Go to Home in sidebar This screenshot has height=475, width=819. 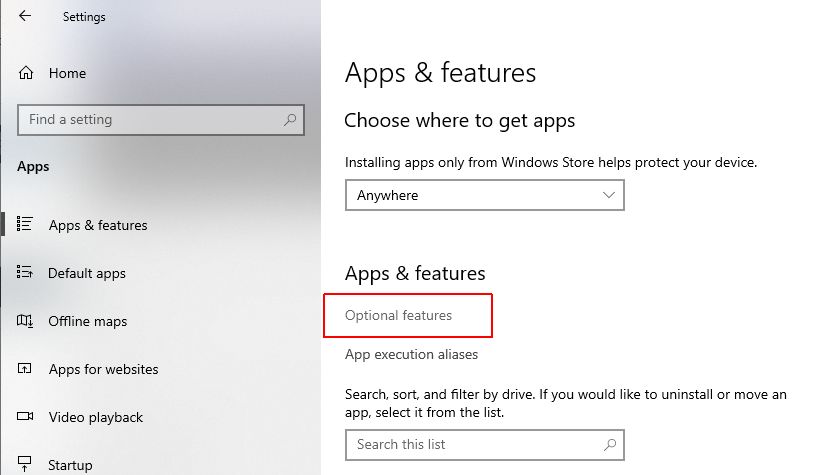coord(67,73)
